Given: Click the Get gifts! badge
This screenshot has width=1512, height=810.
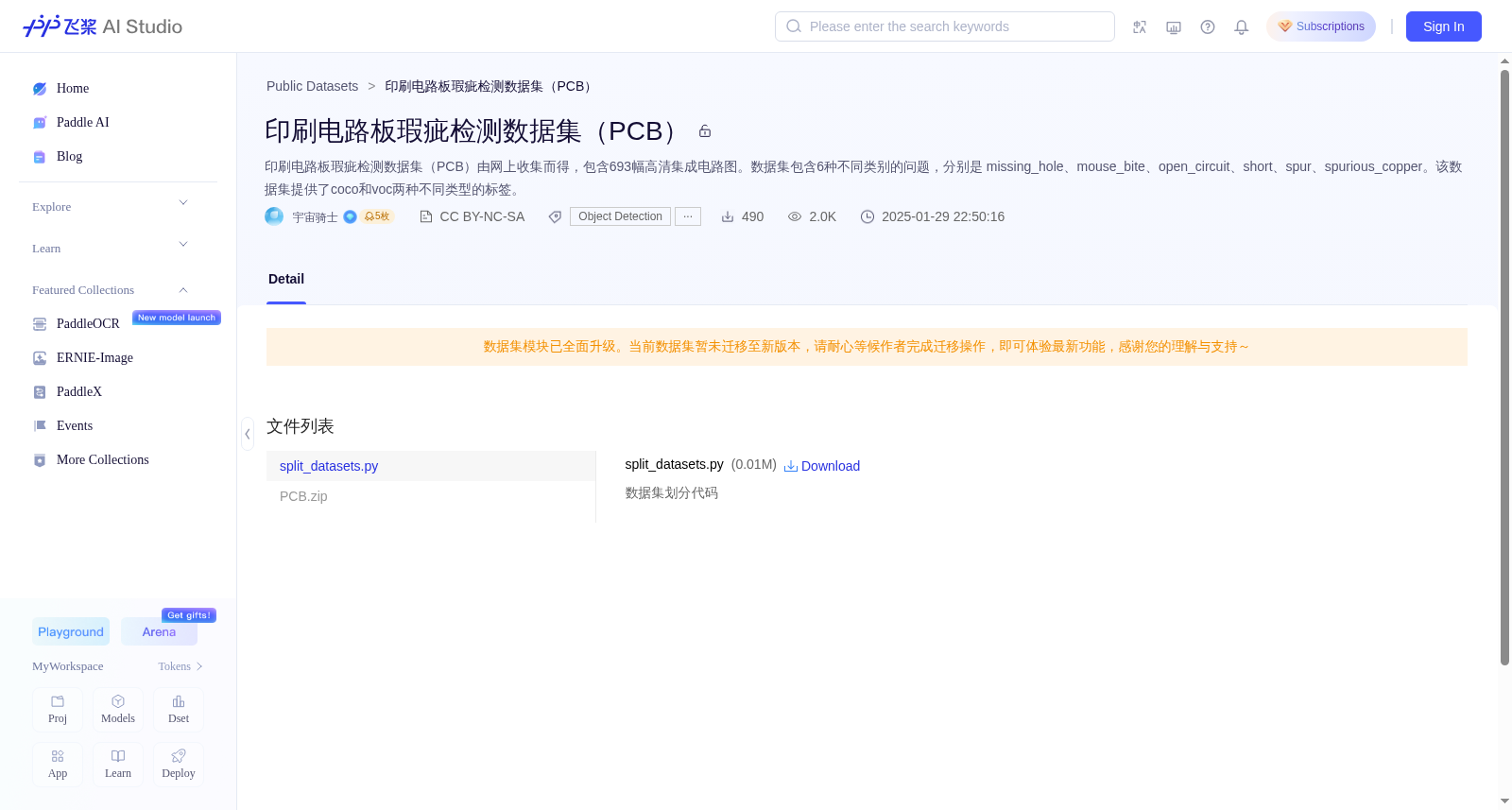Looking at the screenshot, I should [189, 615].
